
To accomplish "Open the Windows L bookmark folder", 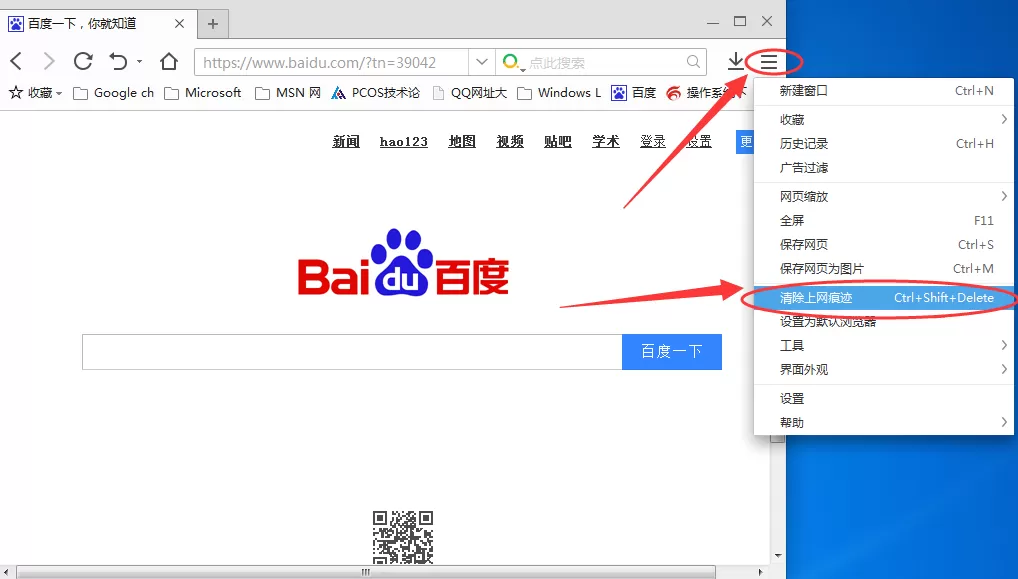I will [x=559, y=93].
